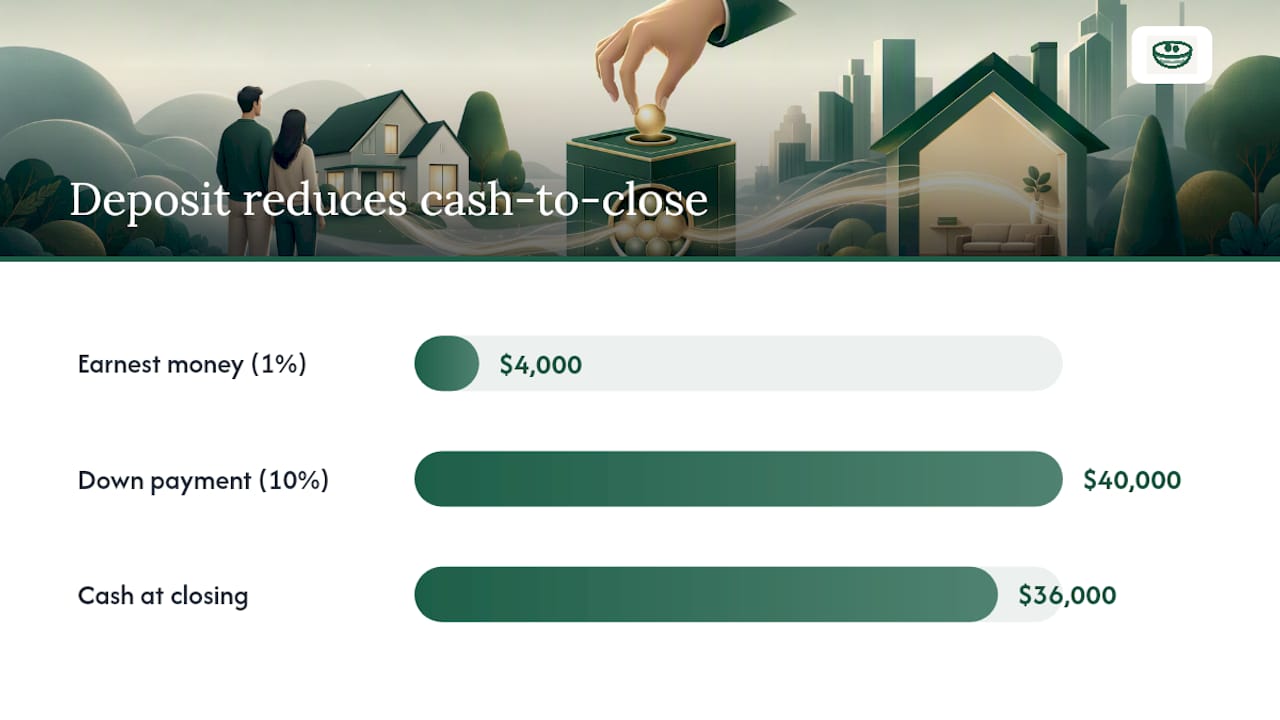Click the smiling bowl logo icon
Viewport: 1280px width, 720px height.
coord(1172,54)
